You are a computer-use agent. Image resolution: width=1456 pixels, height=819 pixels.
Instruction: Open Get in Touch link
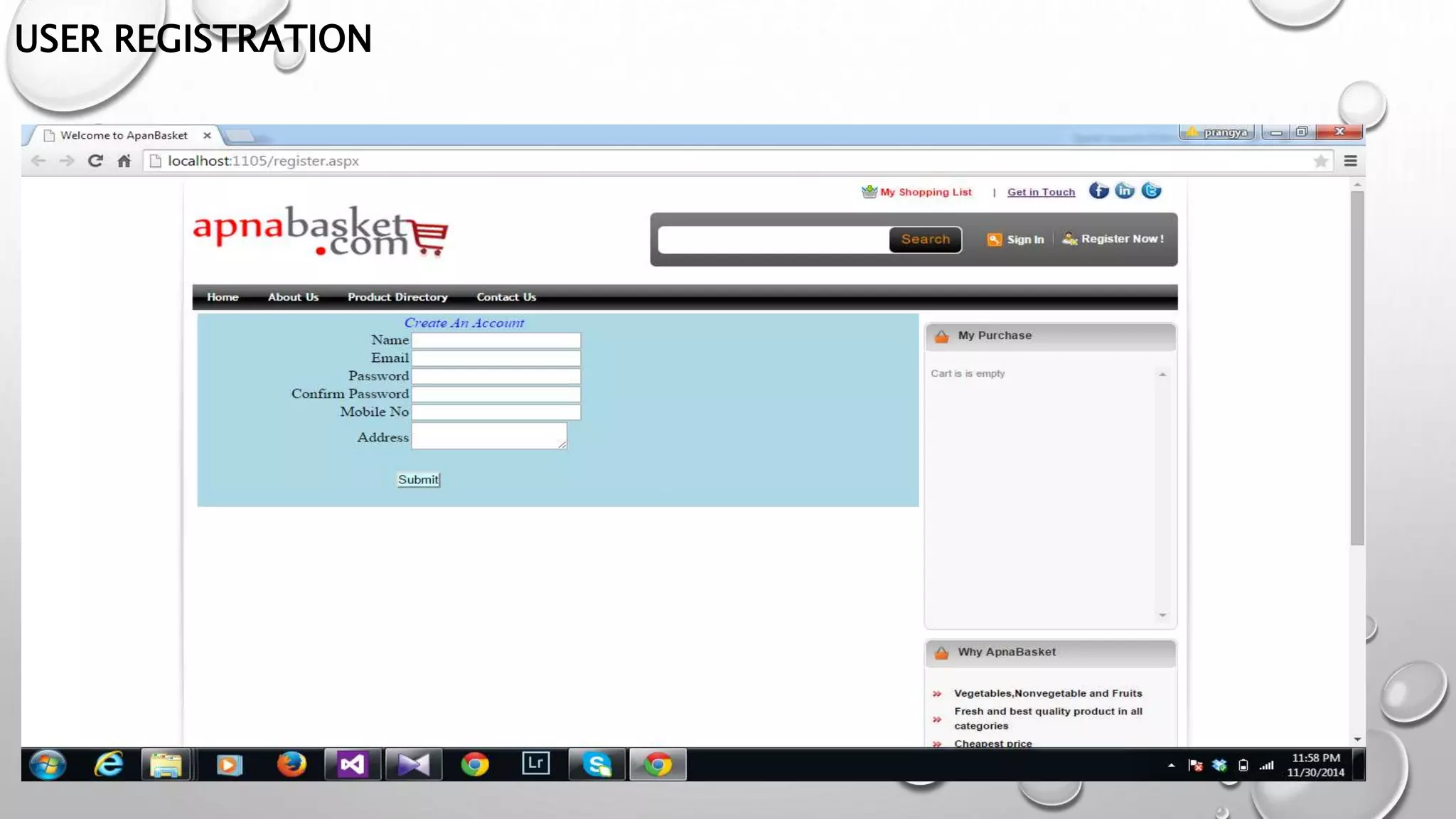tap(1041, 192)
